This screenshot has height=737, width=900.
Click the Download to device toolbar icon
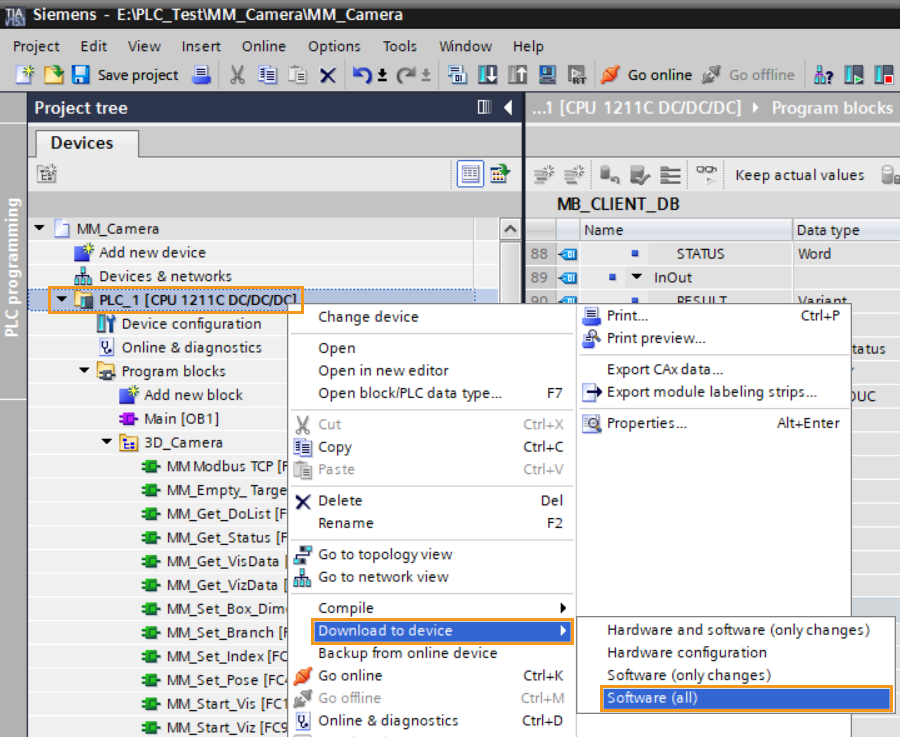tap(486, 75)
